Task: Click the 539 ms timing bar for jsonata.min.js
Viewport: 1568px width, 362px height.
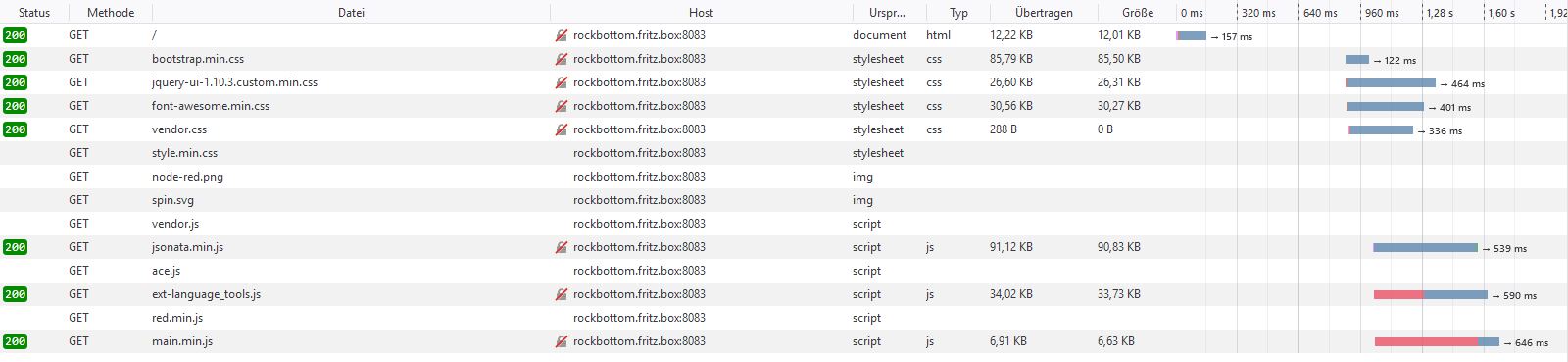Action: coord(1425,248)
